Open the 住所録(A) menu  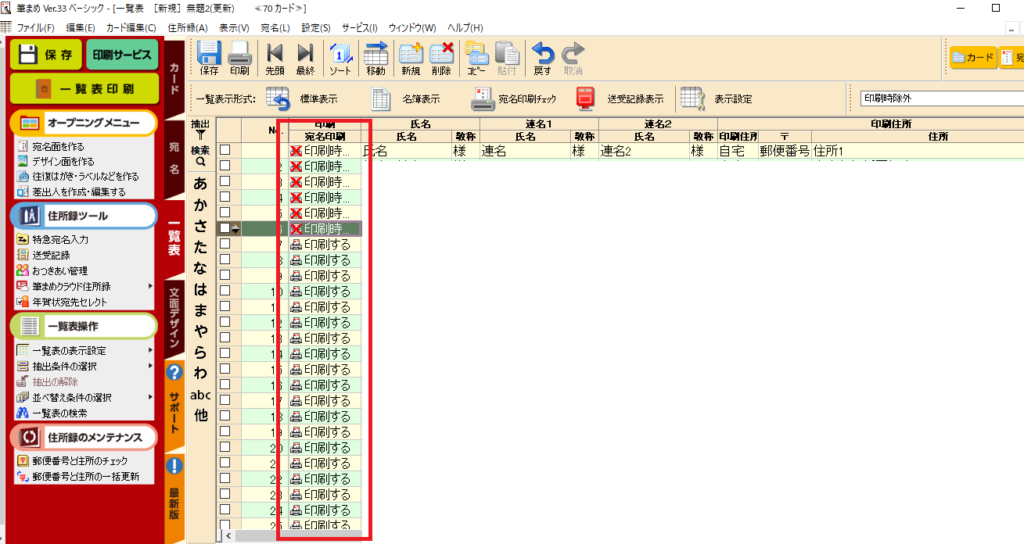click(187, 27)
